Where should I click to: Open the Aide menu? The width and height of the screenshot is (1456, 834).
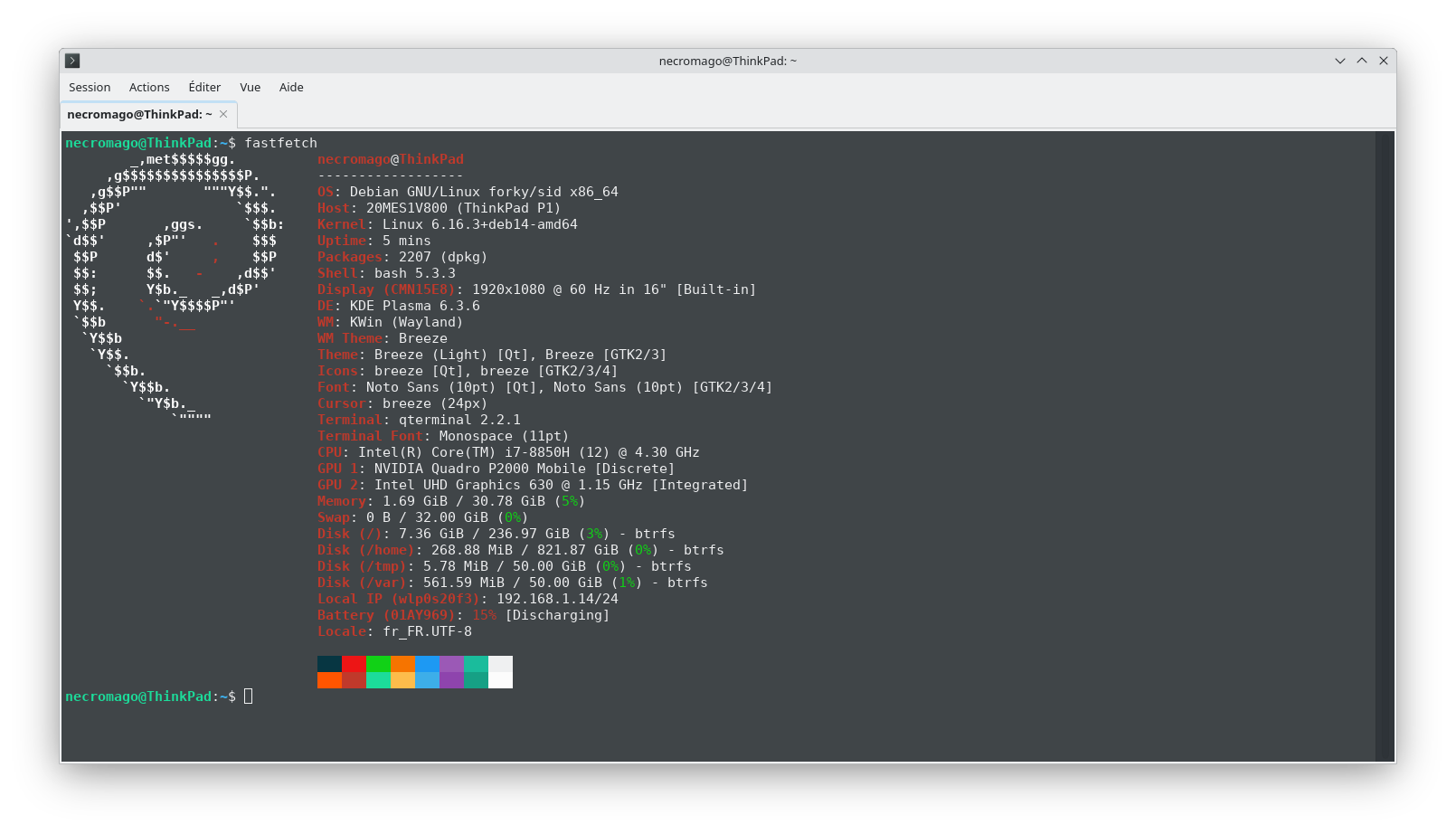click(x=290, y=87)
